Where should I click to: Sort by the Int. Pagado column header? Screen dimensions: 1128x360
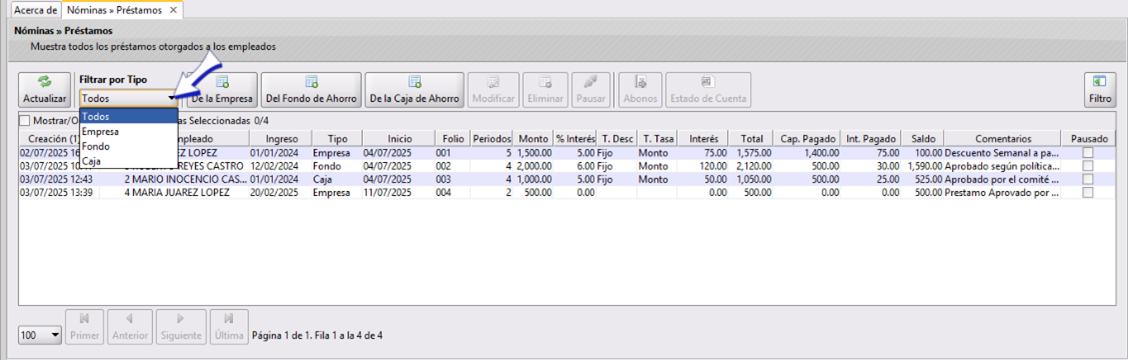click(871, 138)
